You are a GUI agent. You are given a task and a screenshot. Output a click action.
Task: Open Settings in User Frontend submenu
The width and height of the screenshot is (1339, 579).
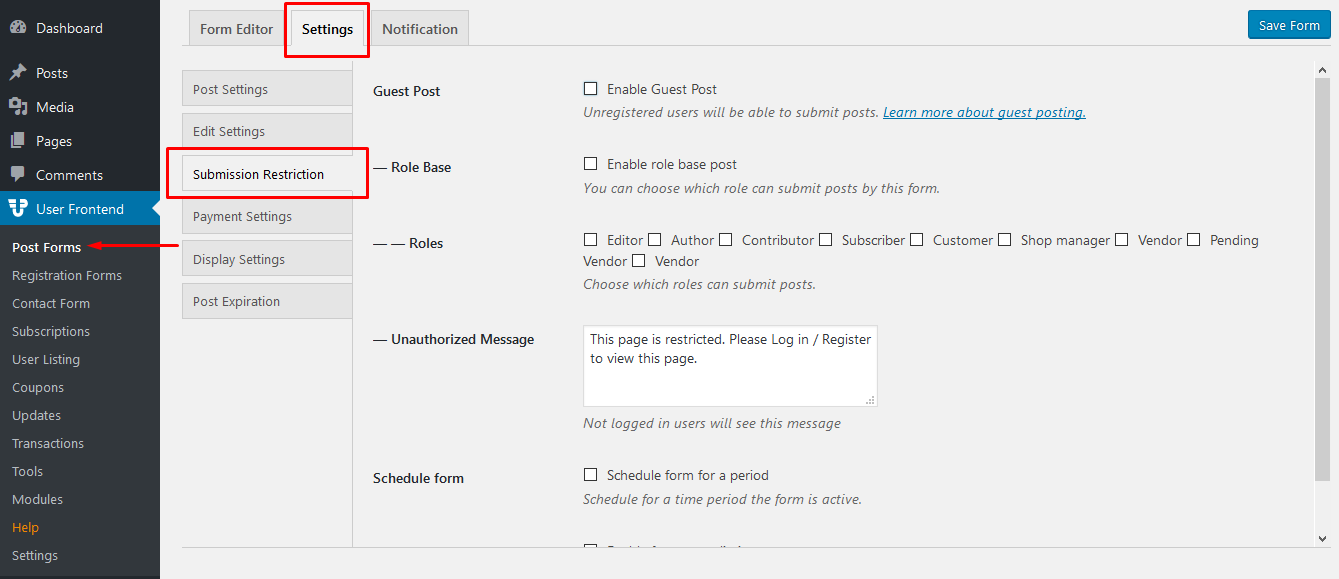[x=35, y=555]
